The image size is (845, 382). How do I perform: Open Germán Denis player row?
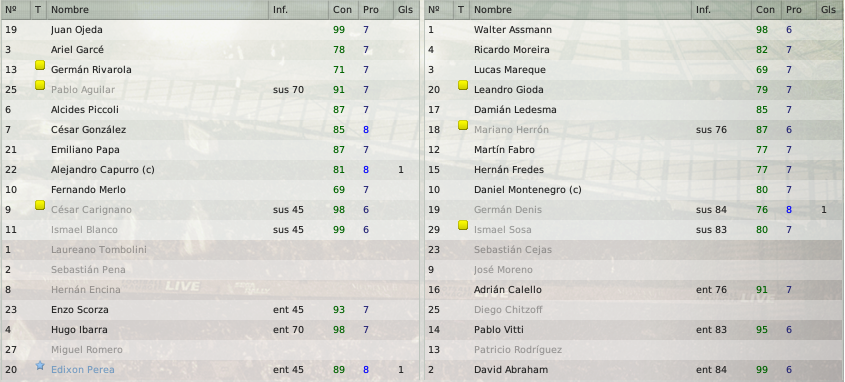coord(634,210)
